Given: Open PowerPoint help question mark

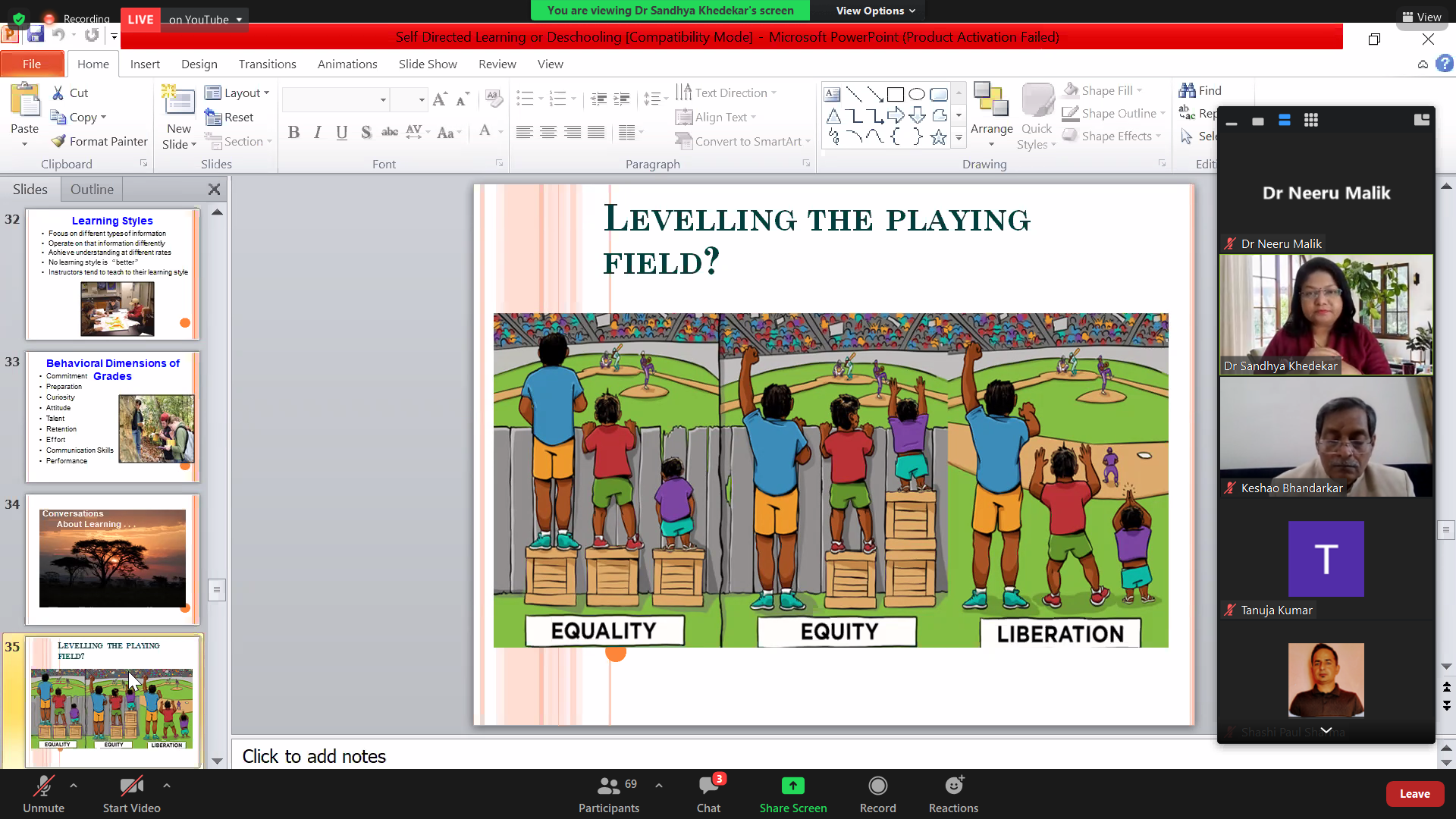Looking at the screenshot, I should coord(1445,64).
